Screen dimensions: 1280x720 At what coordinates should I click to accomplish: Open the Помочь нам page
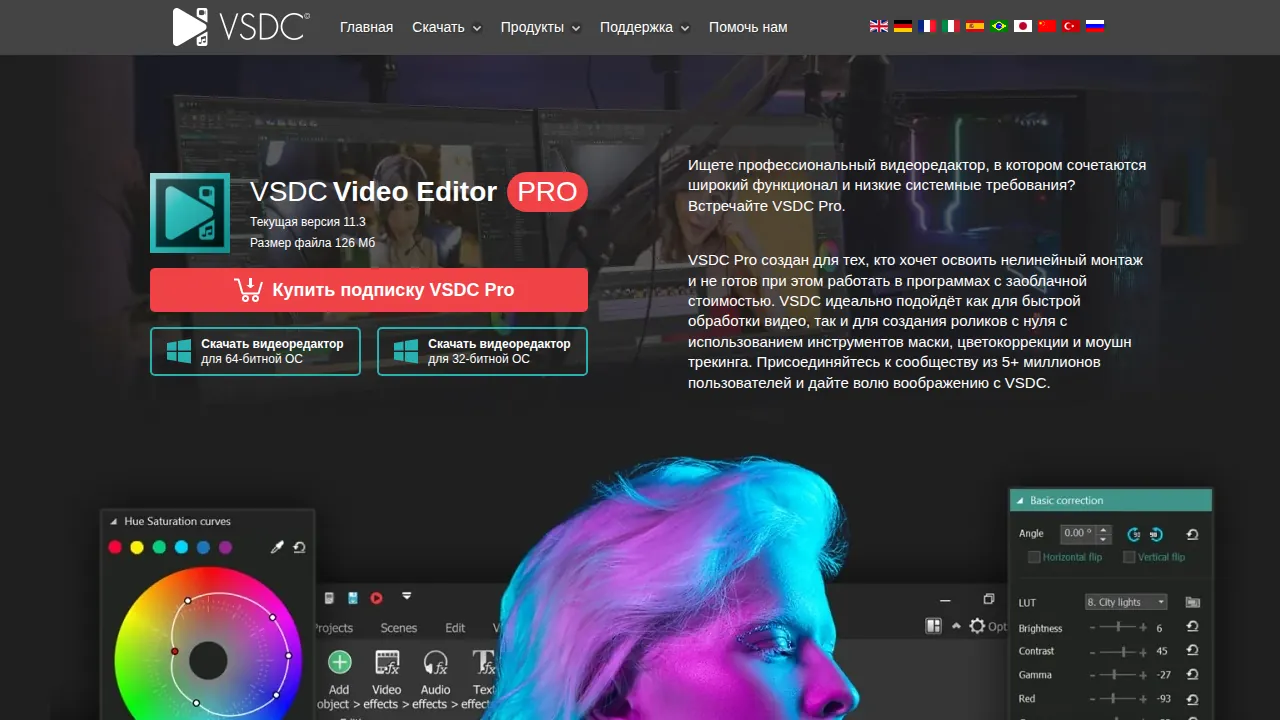click(748, 27)
